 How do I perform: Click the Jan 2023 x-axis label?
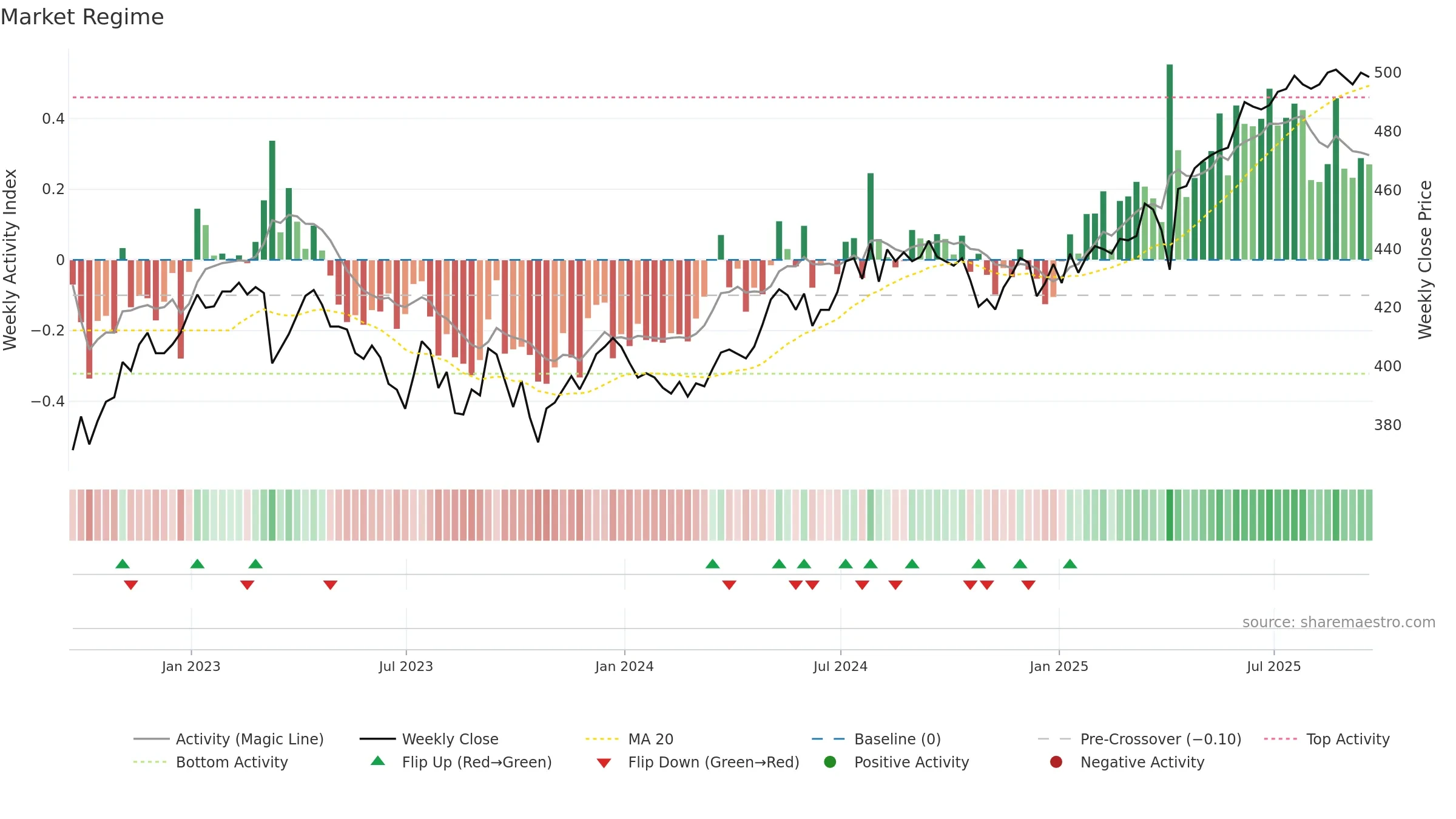pos(191,666)
